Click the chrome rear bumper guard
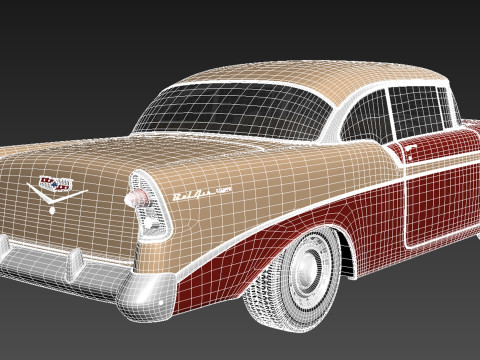The height and width of the screenshot is (360, 480). [x=75, y=266]
